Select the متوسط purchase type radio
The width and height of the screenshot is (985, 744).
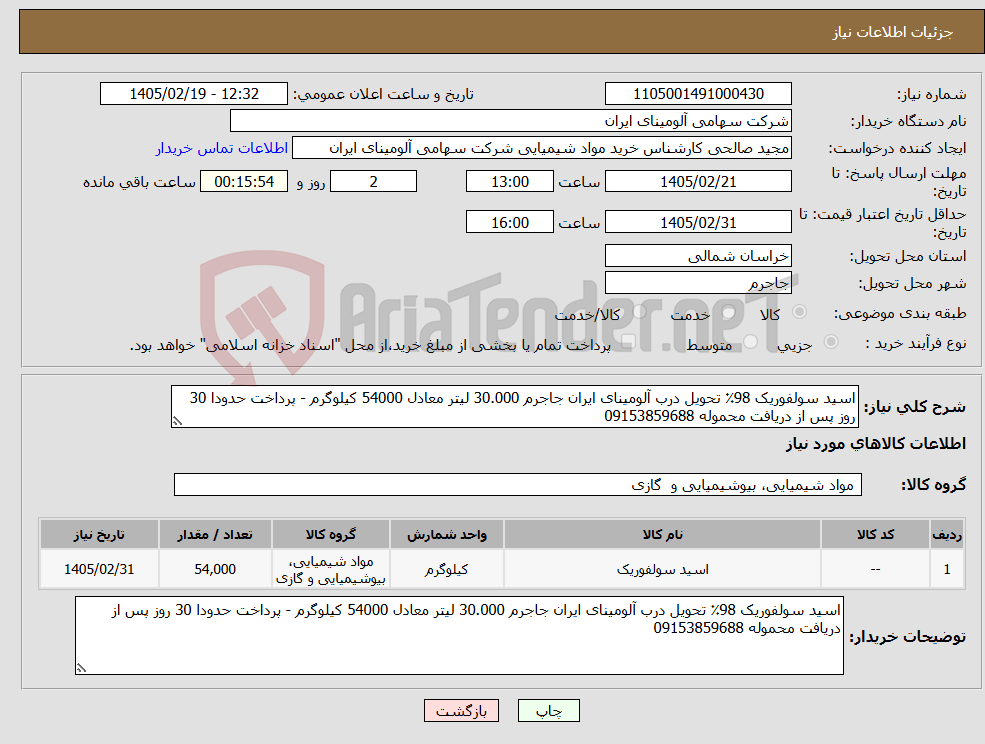[x=750, y=341]
